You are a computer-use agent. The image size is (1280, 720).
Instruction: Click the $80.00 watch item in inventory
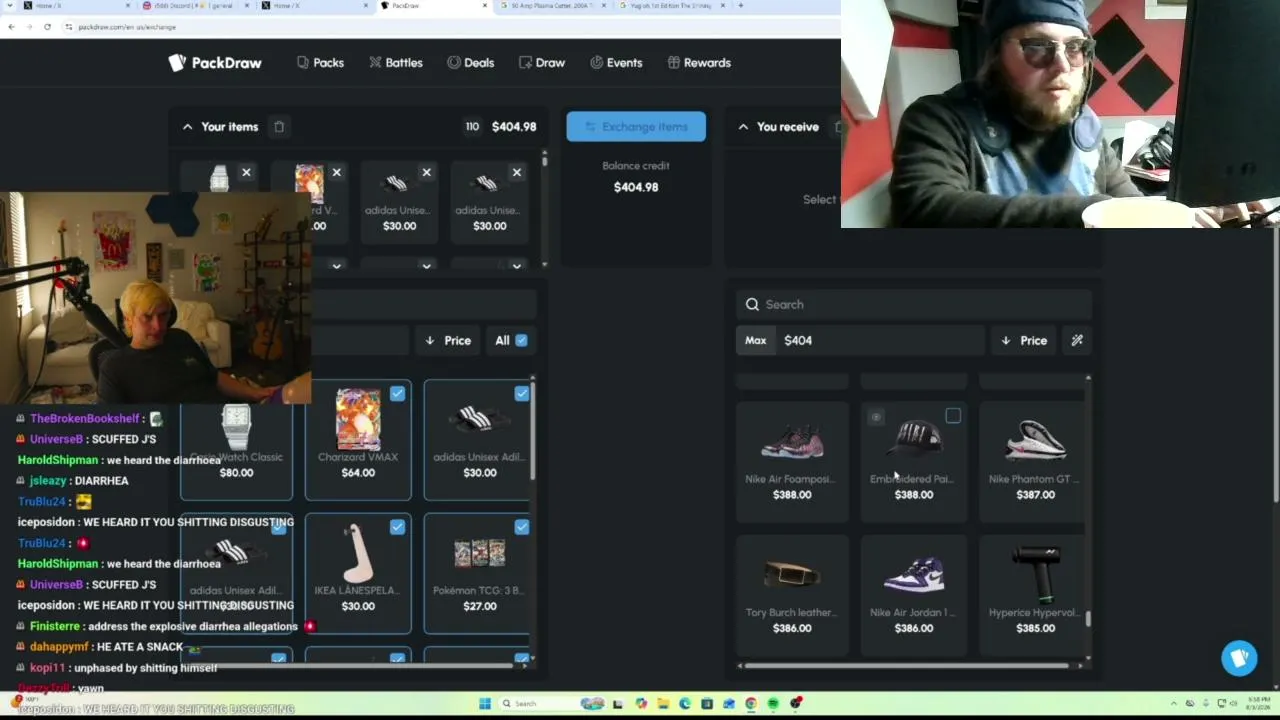(237, 440)
